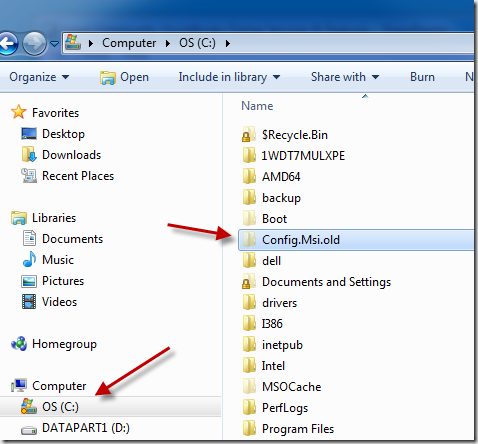Open the Share with dropdown
Image resolution: width=478 pixels, height=444 pixels.
(345, 77)
